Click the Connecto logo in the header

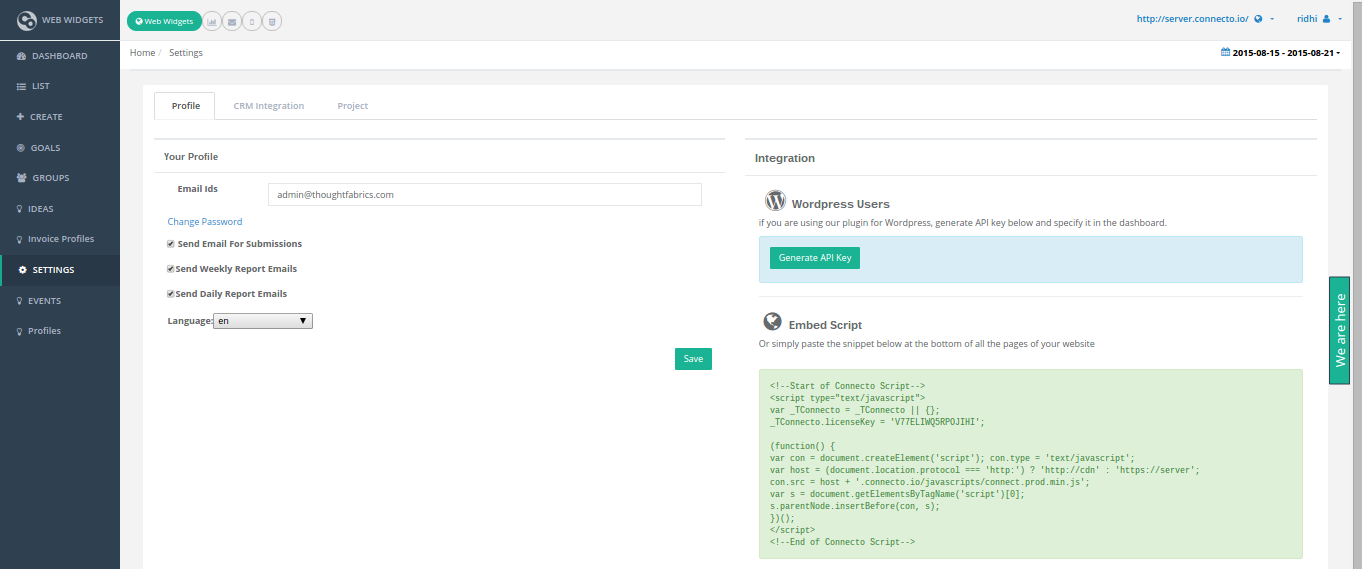27,20
